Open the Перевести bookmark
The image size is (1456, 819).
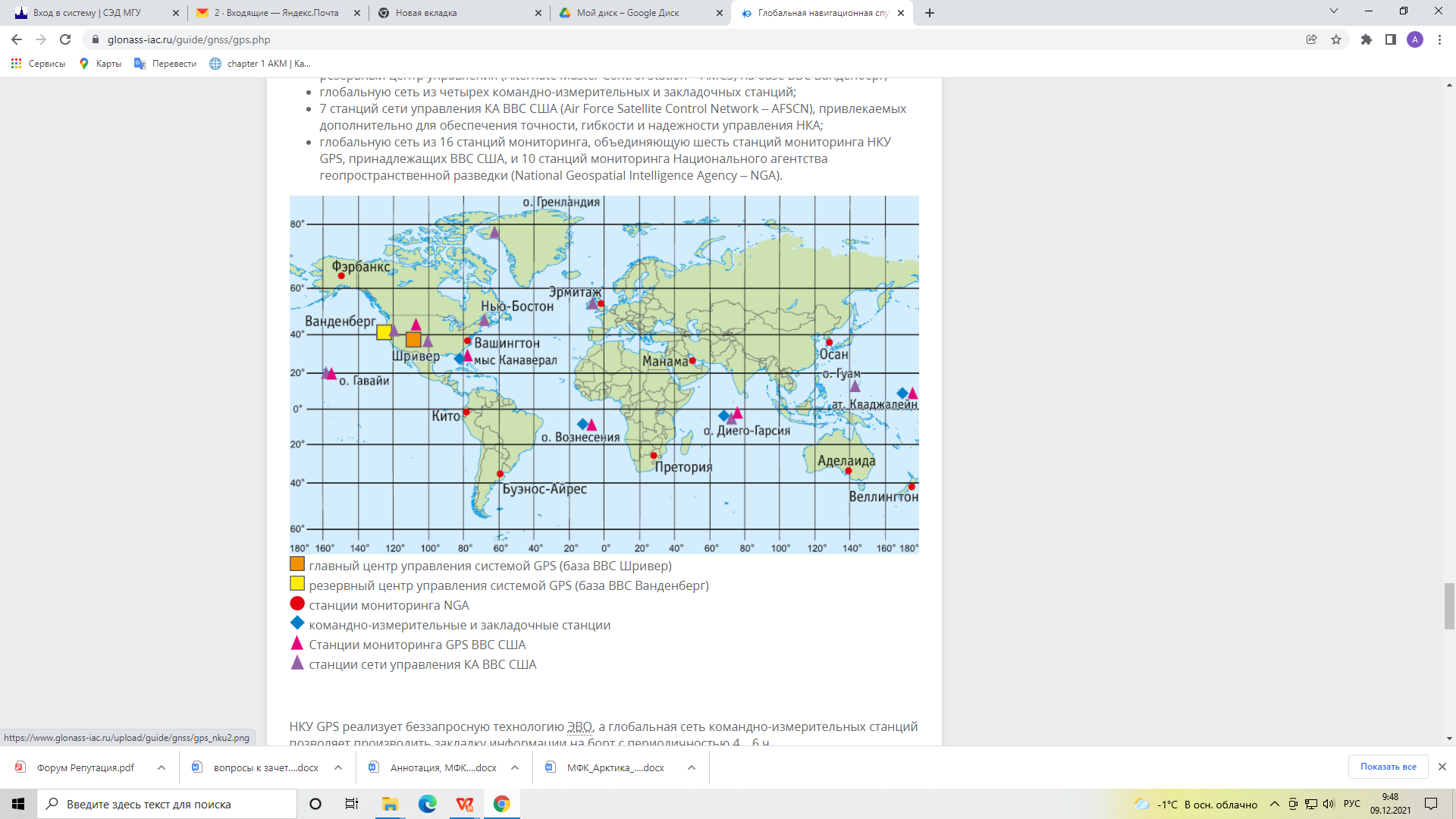point(165,64)
